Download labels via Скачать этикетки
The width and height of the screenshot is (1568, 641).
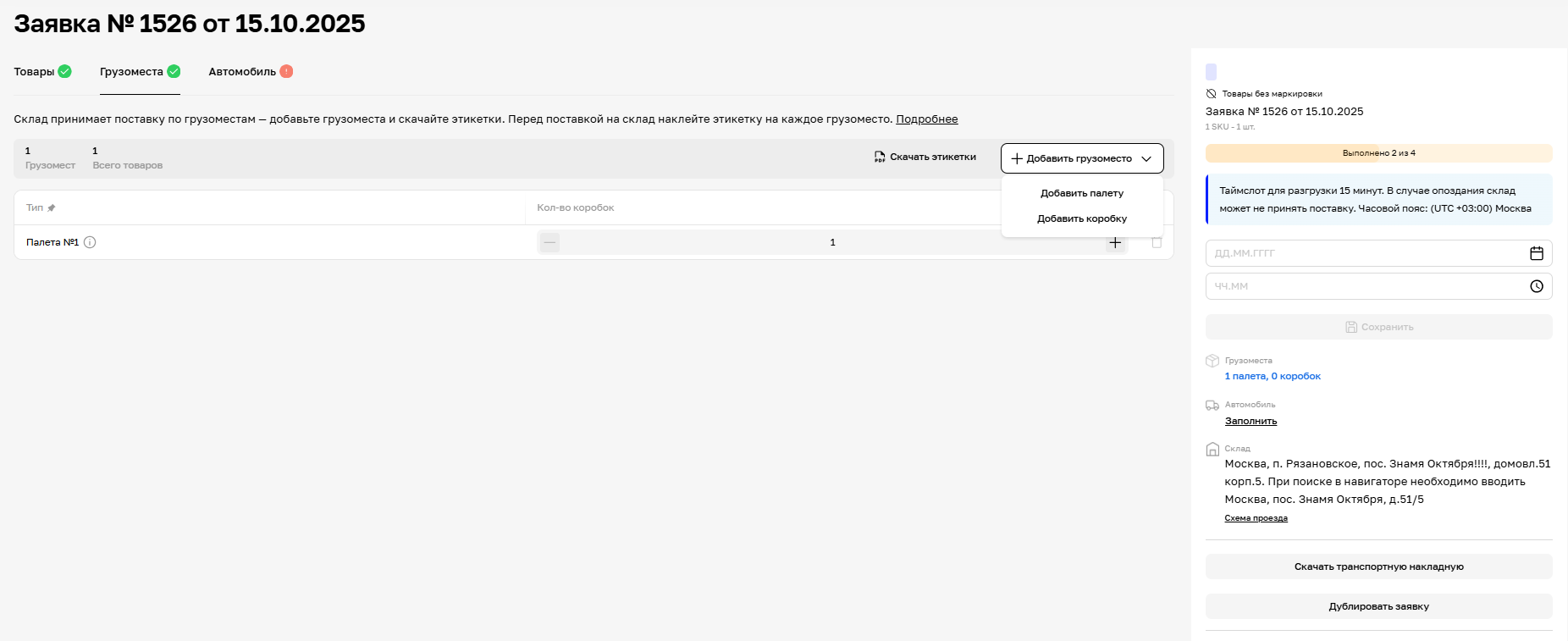tap(925, 157)
